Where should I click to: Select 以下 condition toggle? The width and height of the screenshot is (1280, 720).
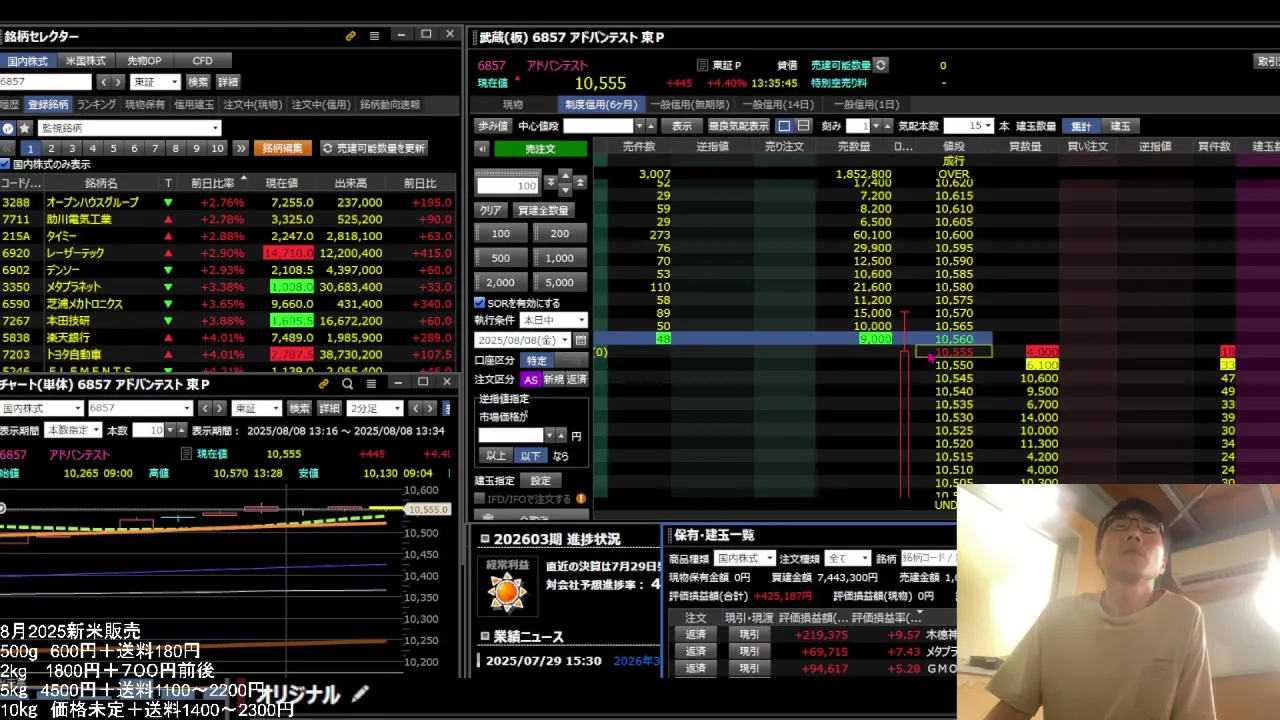[x=530, y=455]
